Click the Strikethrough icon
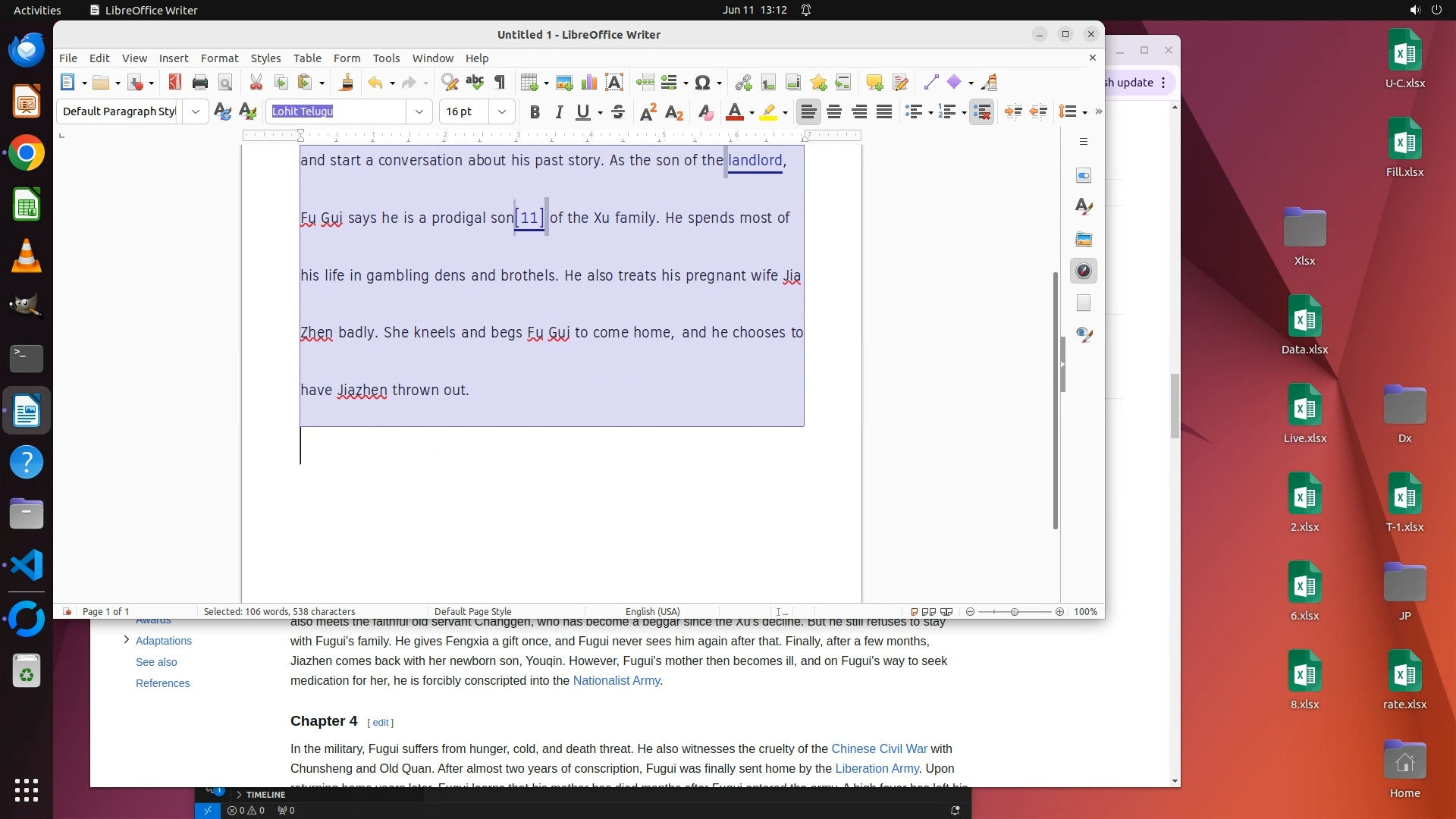The image size is (1456, 819). [x=618, y=112]
